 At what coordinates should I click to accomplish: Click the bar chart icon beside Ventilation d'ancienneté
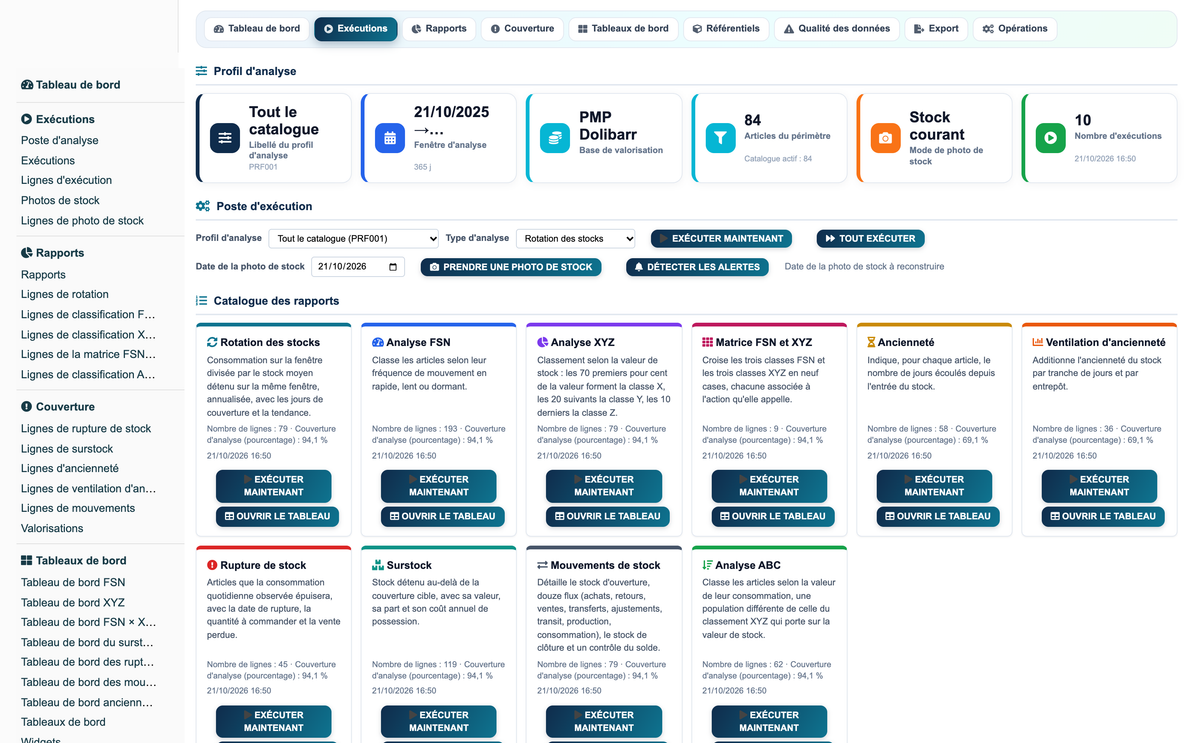pos(1038,342)
